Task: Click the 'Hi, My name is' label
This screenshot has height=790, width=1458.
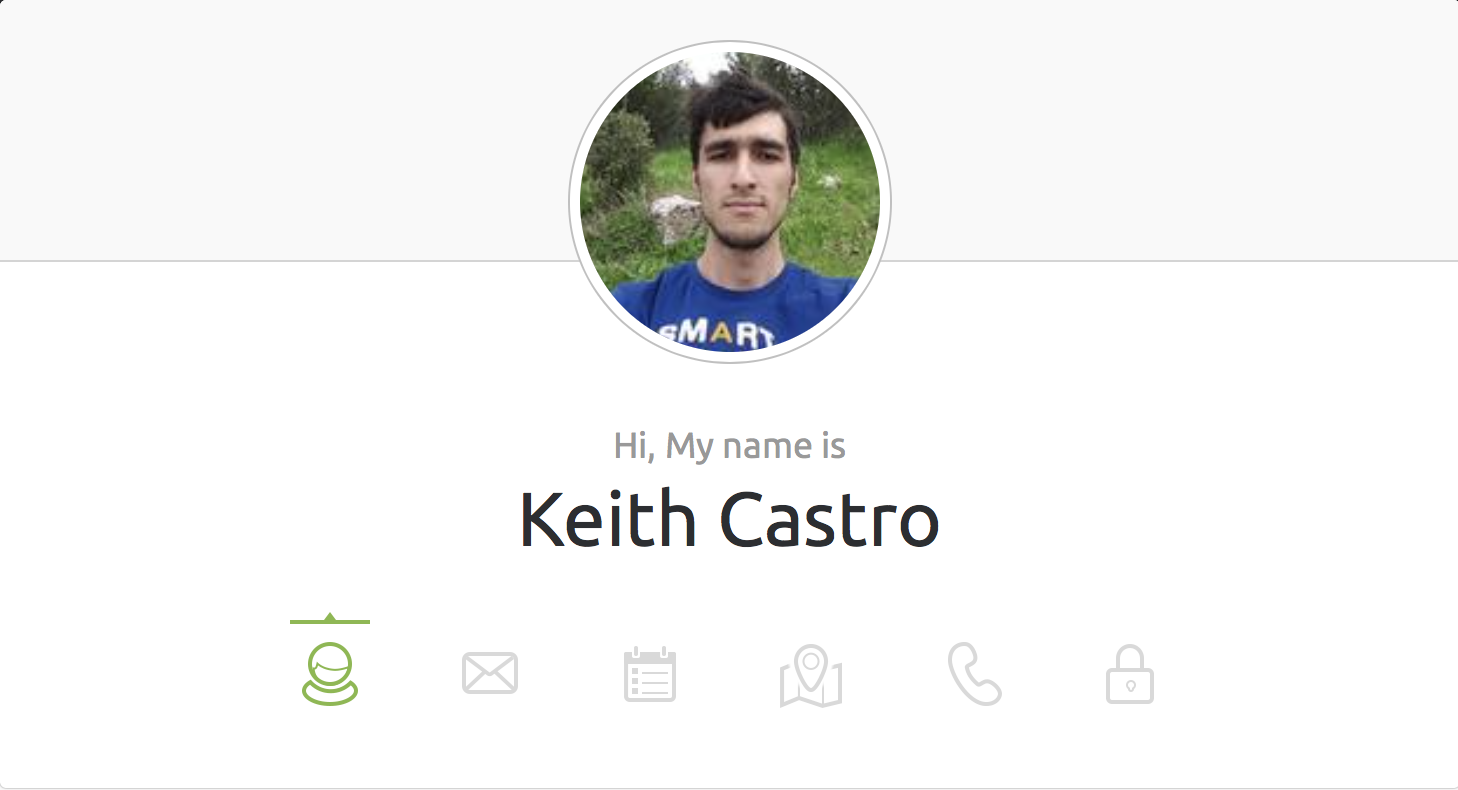Action: [730, 445]
